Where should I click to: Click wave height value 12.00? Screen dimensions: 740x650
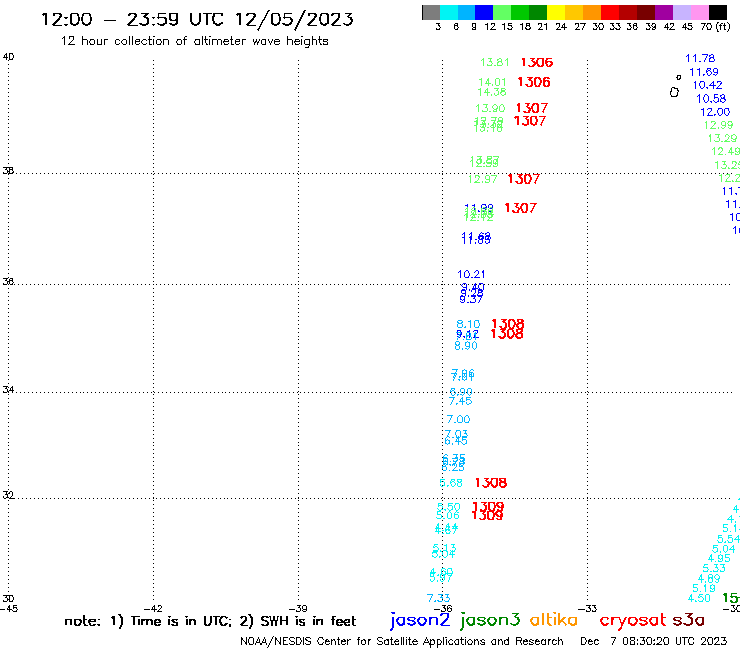[715, 112]
